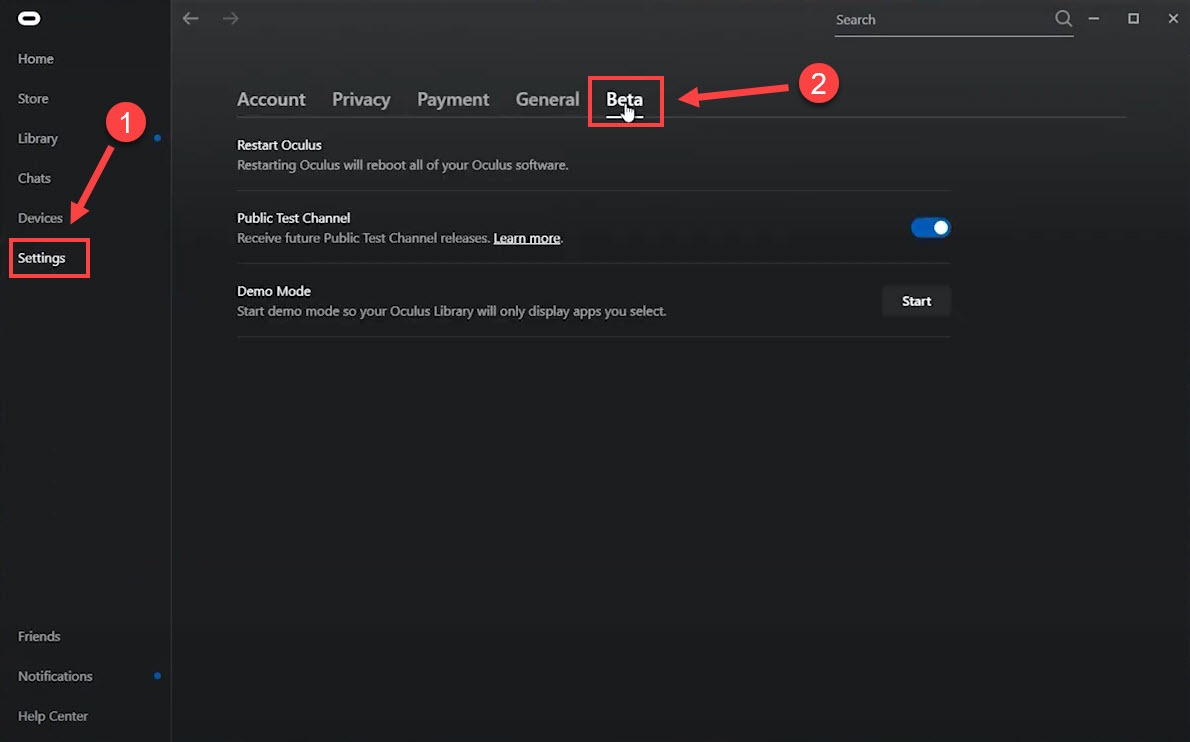1190x742 pixels.
Task: Open the Help Center
Action: [53, 716]
